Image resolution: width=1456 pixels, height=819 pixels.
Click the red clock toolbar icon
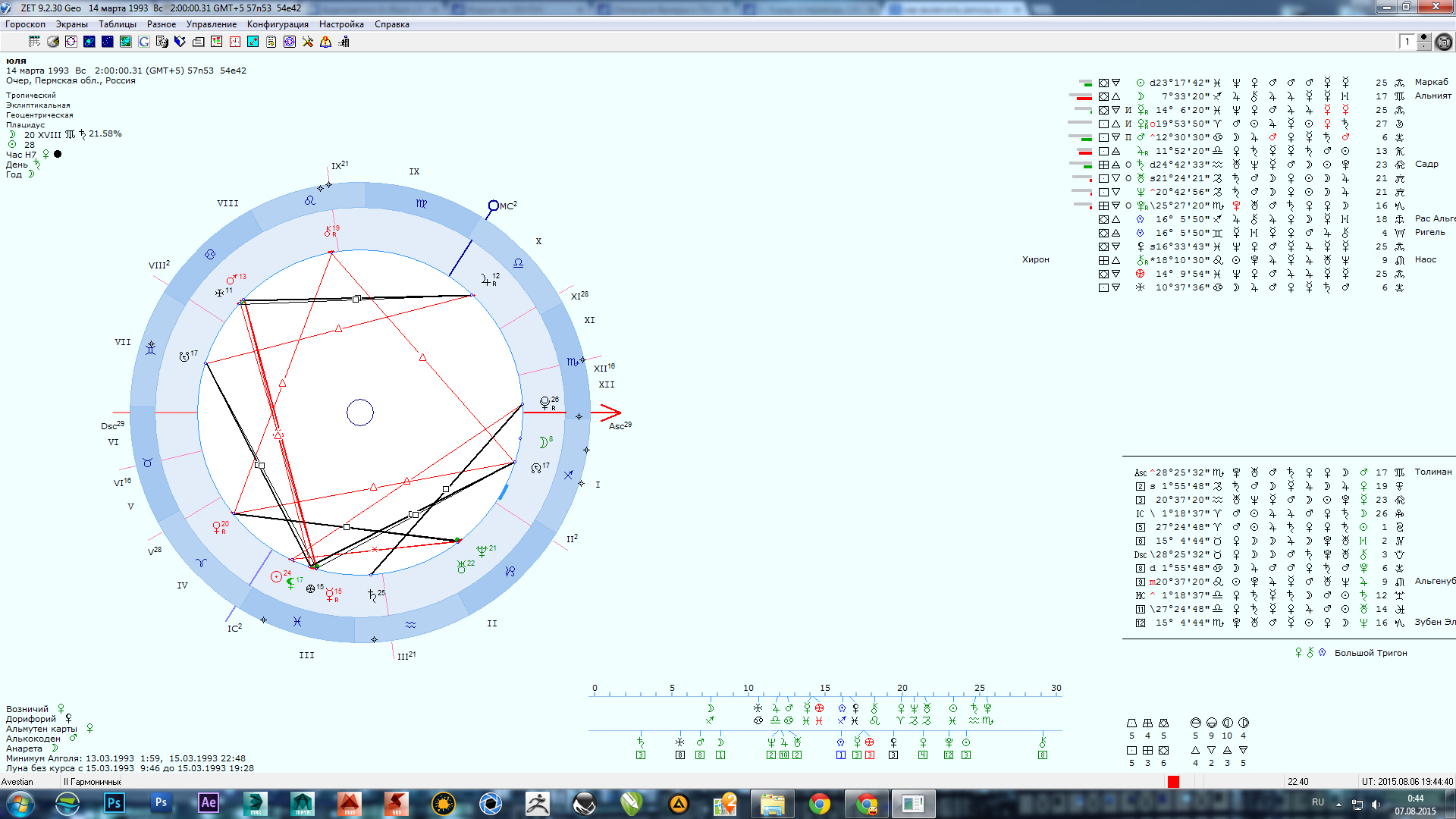235,42
